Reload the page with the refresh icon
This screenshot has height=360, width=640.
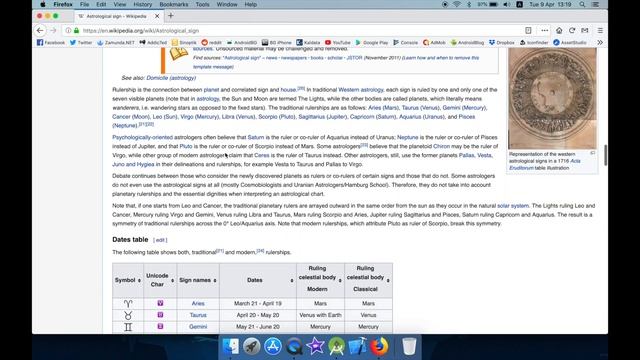[572, 31]
